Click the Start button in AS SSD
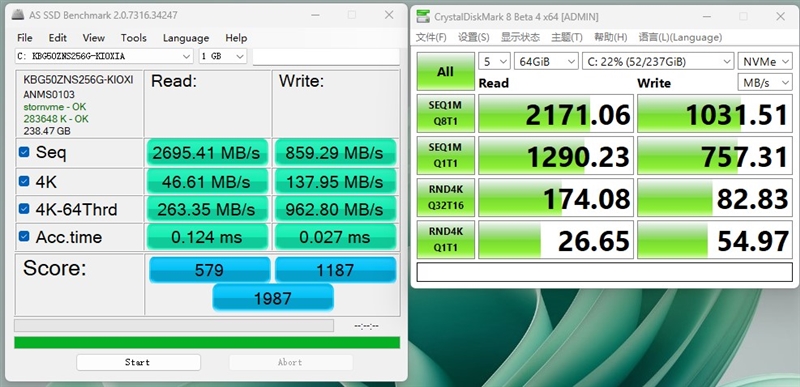This screenshot has width=800, height=387. pos(138,362)
